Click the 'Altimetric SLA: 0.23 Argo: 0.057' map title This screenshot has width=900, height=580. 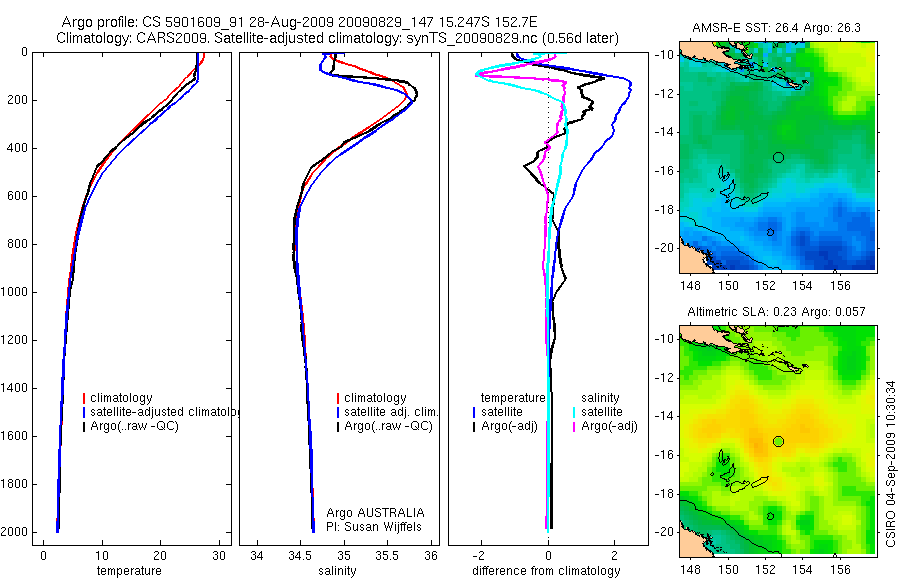[776, 312]
